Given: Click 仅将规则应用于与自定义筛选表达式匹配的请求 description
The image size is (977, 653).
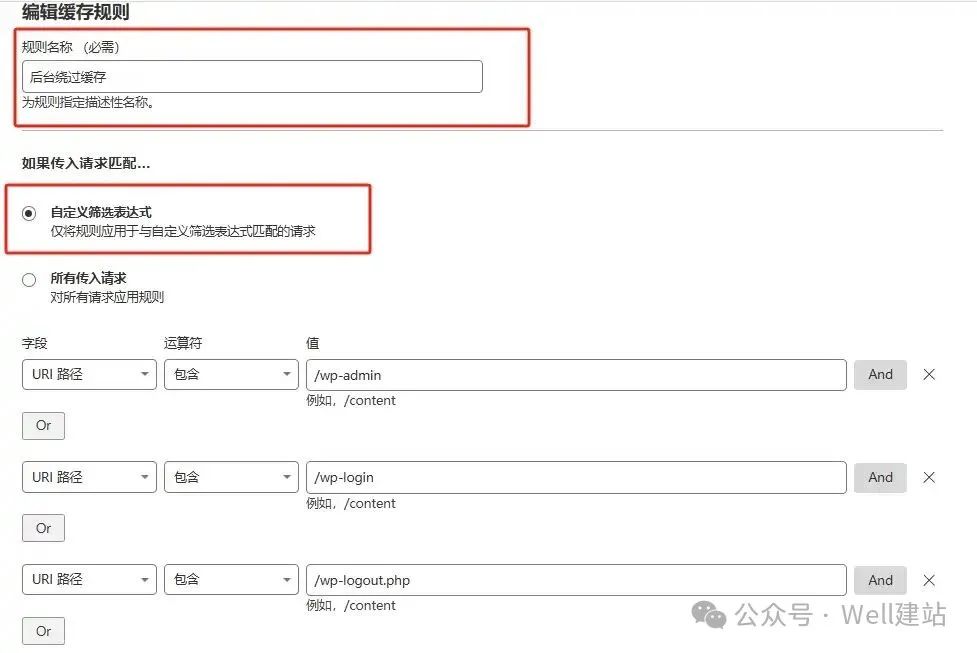Looking at the screenshot, I should click(183, 231).
